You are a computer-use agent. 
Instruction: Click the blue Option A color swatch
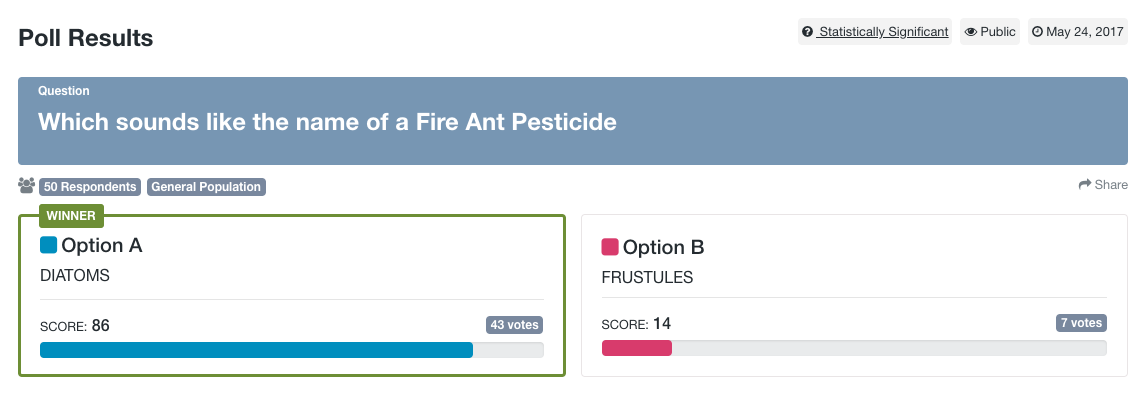coord(49,245)
